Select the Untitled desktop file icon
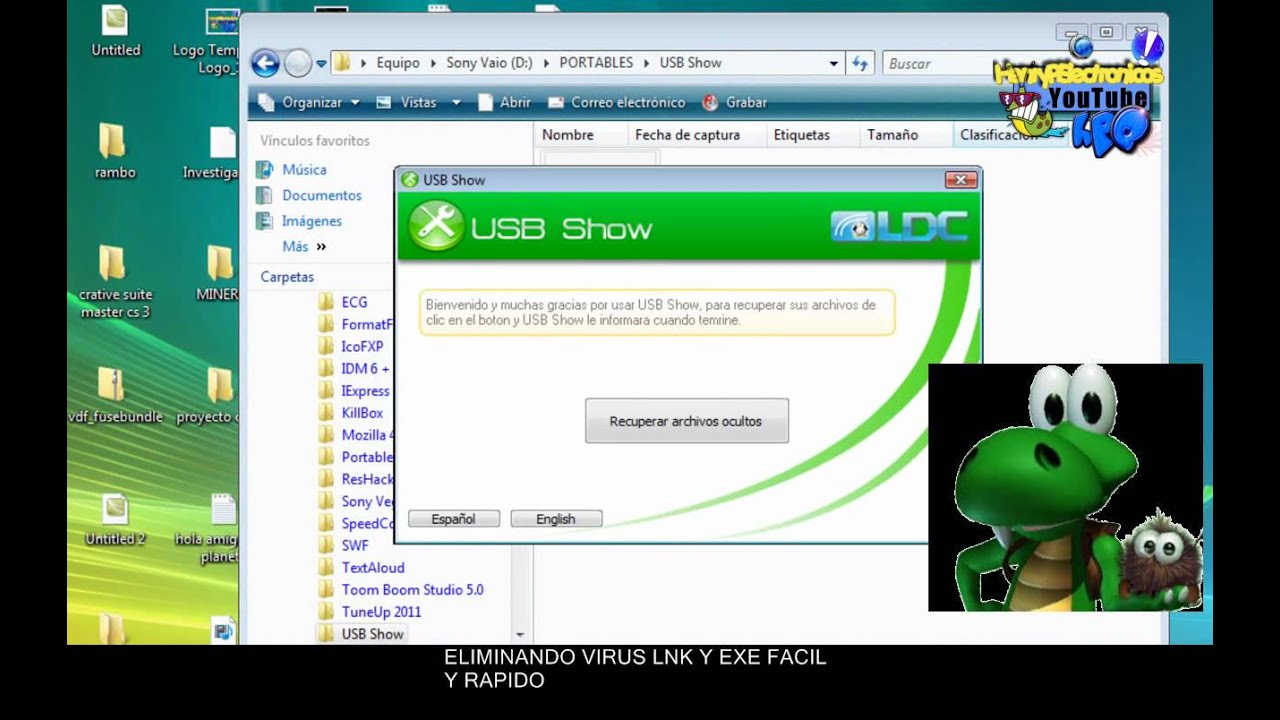This screenshot has width=1280, height=720. click(x=115, y=30)
